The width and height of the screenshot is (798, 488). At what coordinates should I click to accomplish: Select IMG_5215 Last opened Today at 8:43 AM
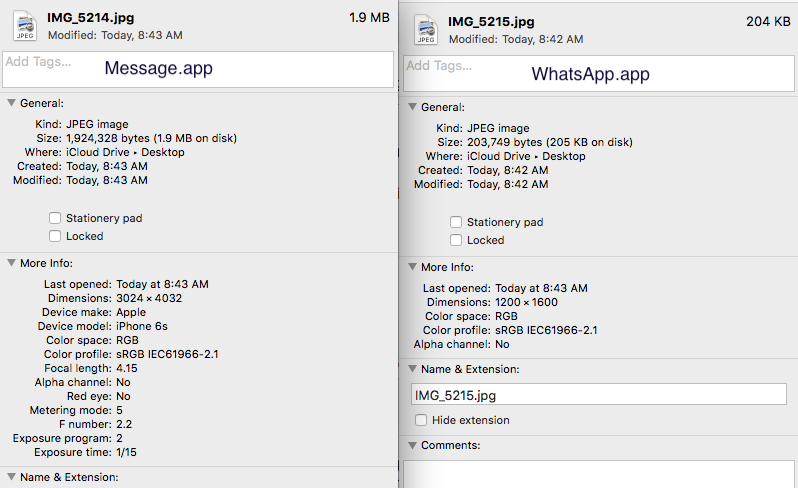pyautogui.click(x=542, y=289)
